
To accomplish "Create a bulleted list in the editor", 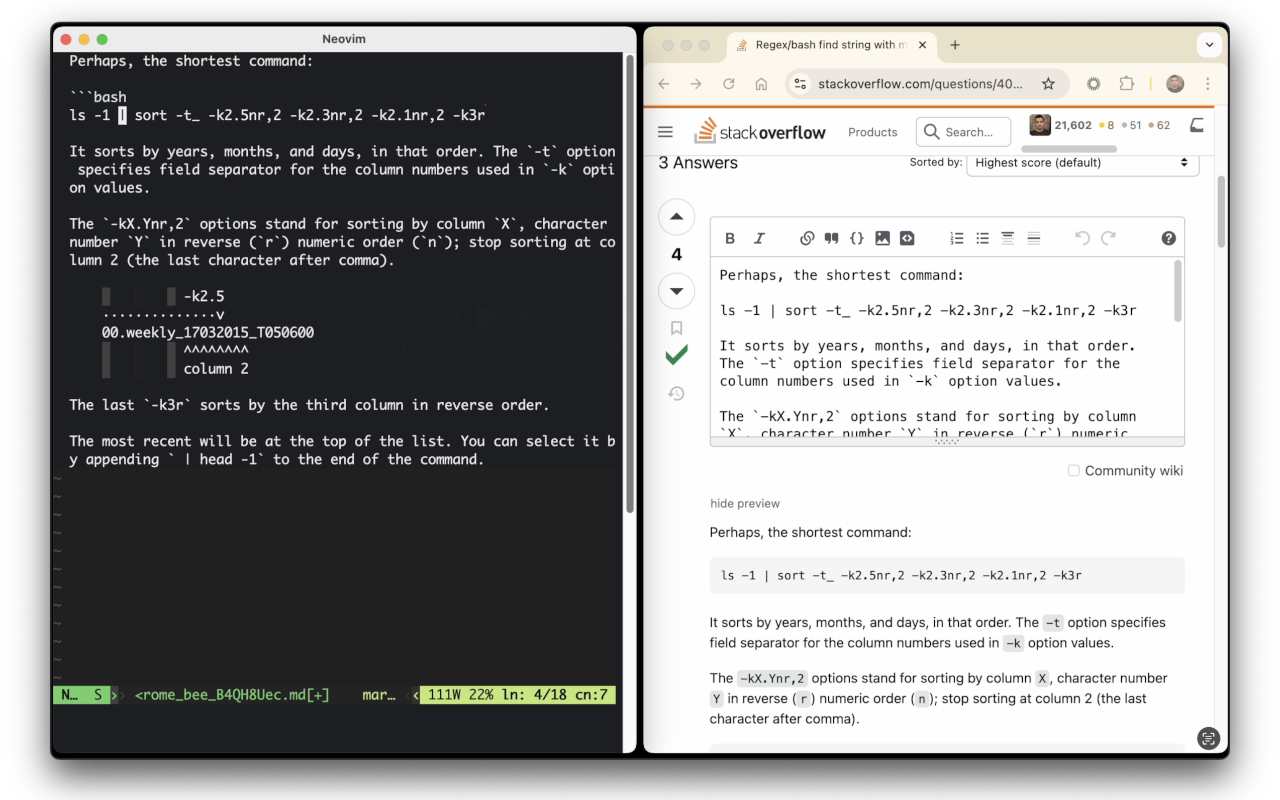I will 982,238.
